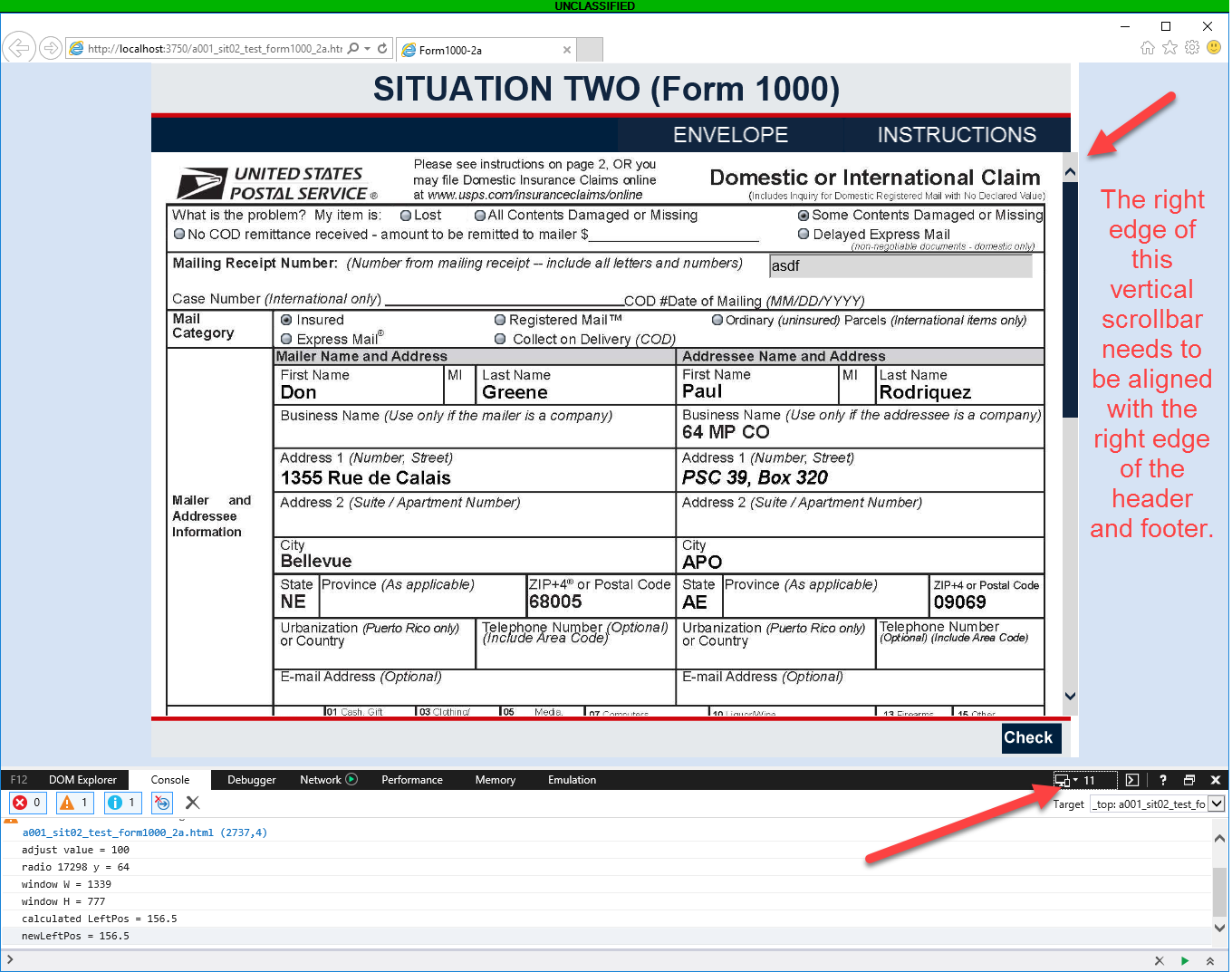Switch to the Emulation tab

click(x=573, y=780)
